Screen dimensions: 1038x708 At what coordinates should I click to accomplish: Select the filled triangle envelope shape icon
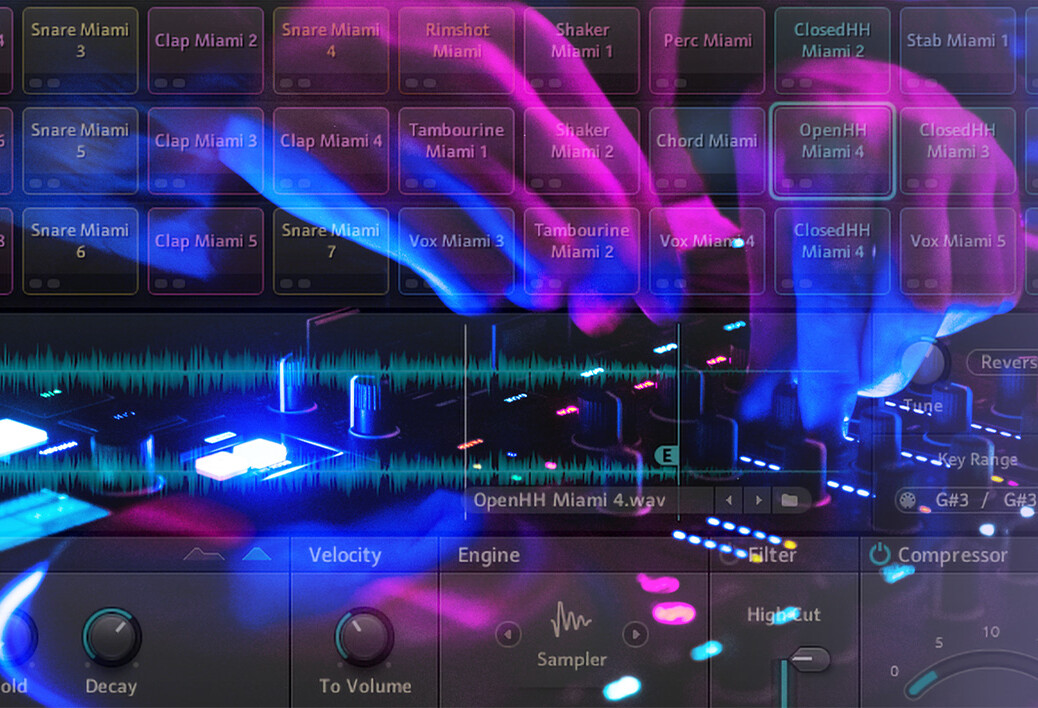point(257,554)
